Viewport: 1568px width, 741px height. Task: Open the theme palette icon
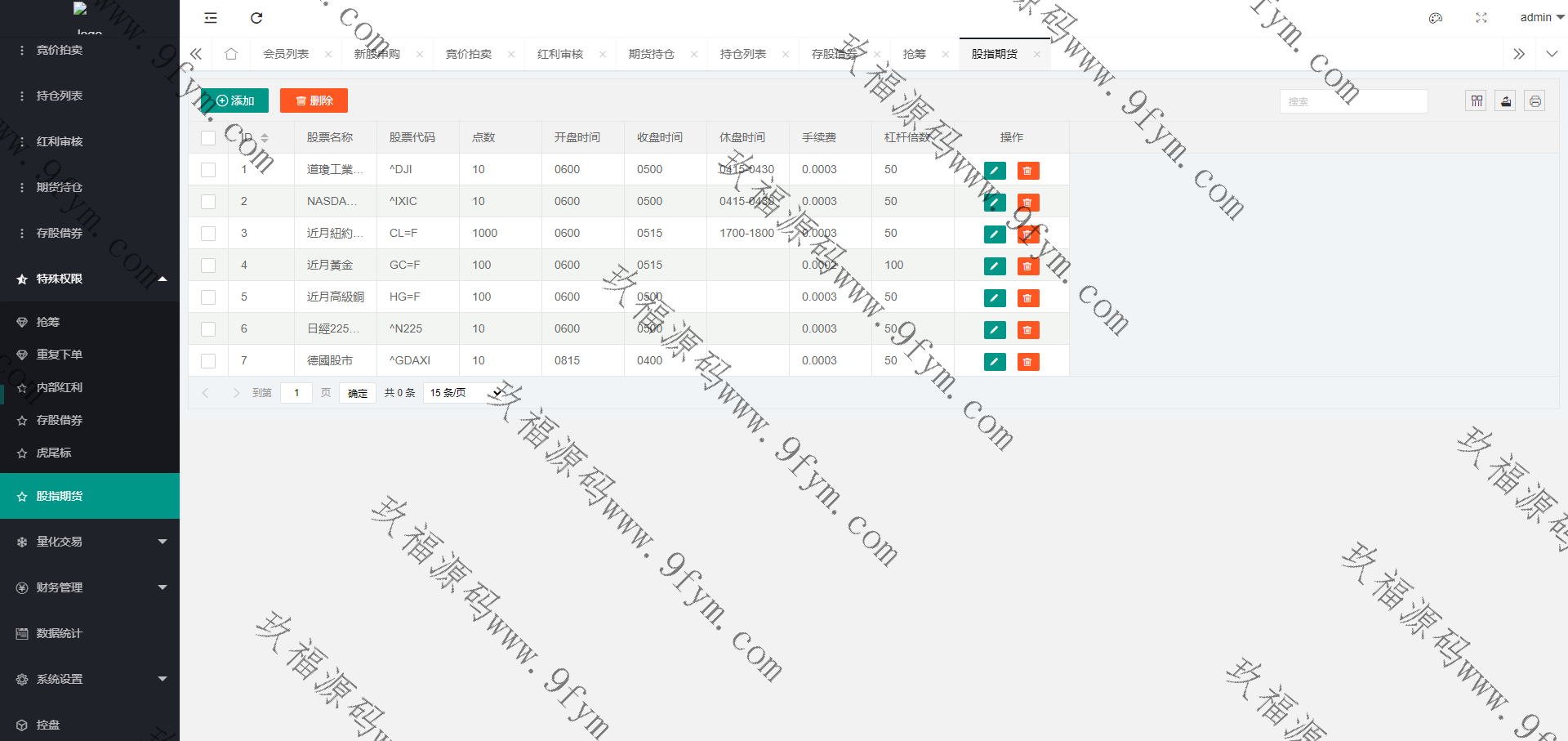(1436, 18)
